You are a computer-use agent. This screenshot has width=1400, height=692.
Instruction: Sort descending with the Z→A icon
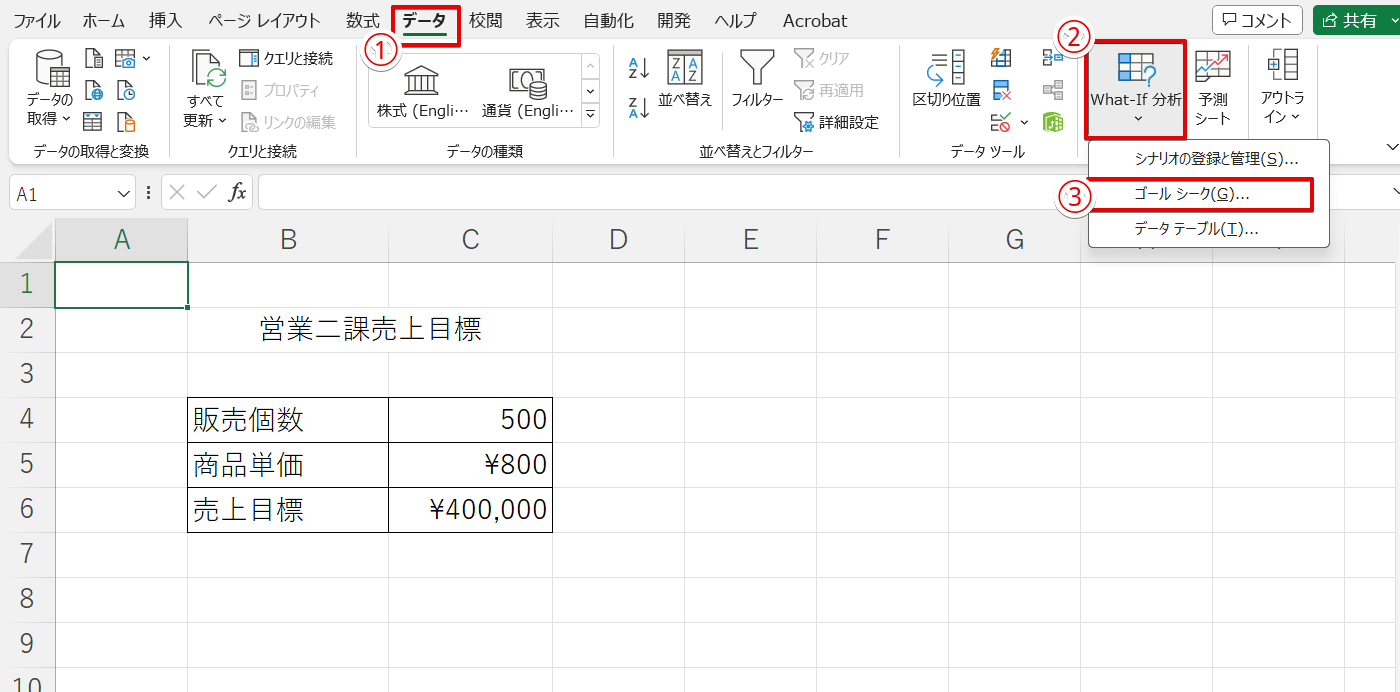(639, 107)
